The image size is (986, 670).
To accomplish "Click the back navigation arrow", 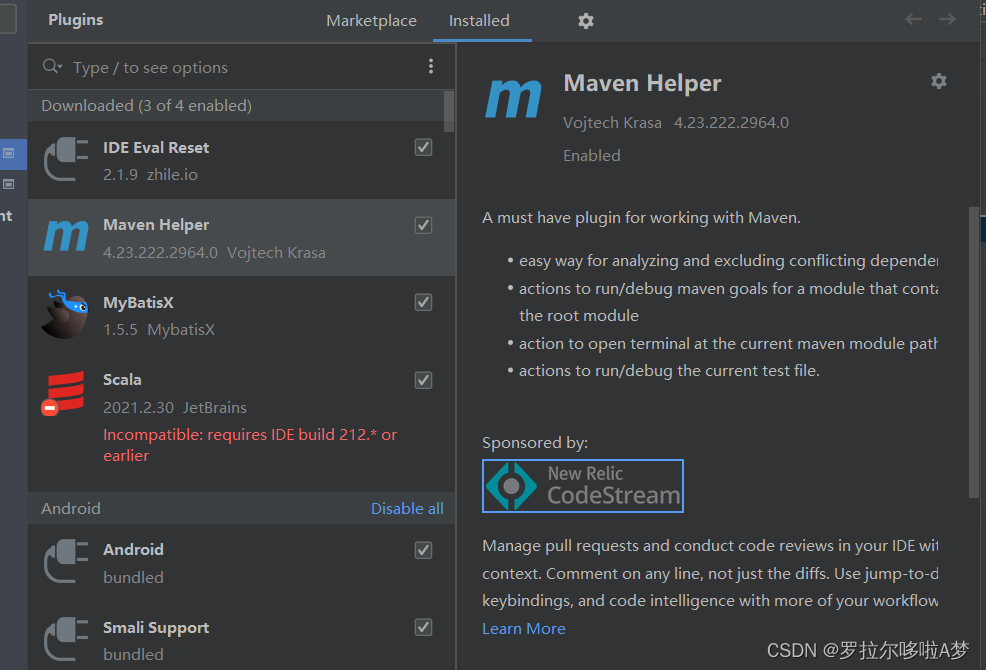I will click(913, 20).
